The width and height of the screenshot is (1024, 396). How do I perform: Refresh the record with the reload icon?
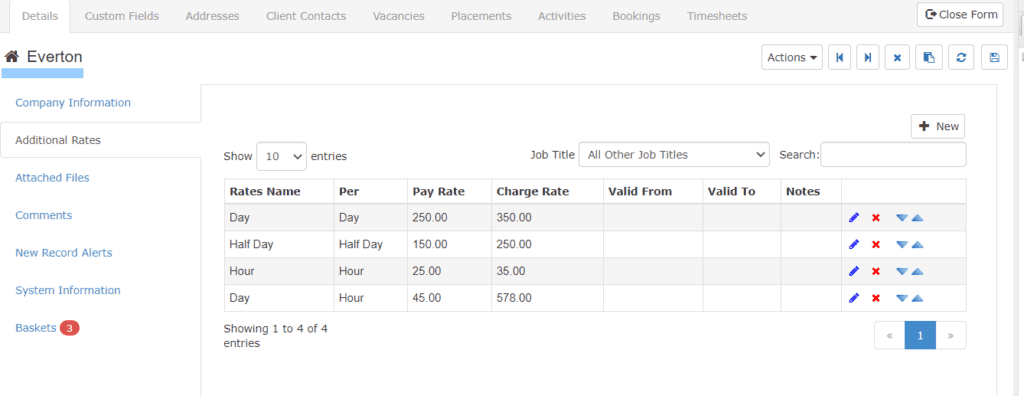coord(961,58)
